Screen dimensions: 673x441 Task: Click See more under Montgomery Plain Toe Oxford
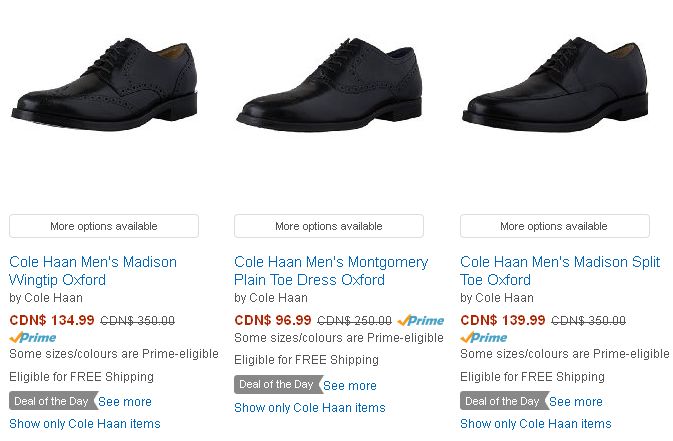[x=350, y=386]
